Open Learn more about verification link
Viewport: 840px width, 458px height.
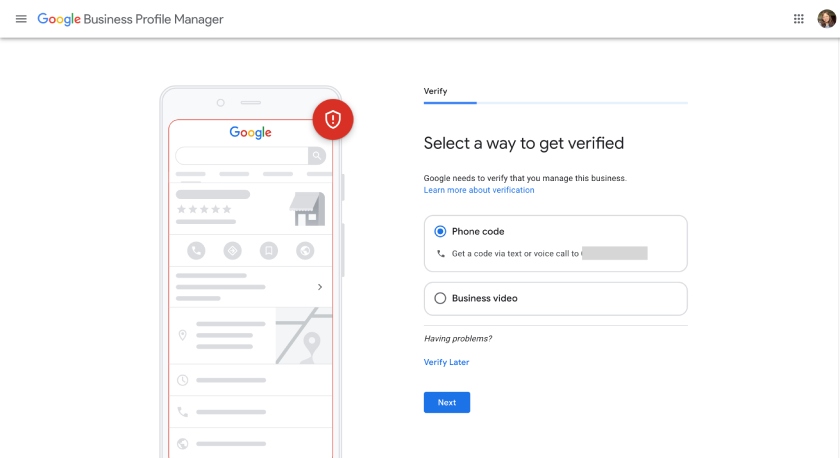[479, 190]
